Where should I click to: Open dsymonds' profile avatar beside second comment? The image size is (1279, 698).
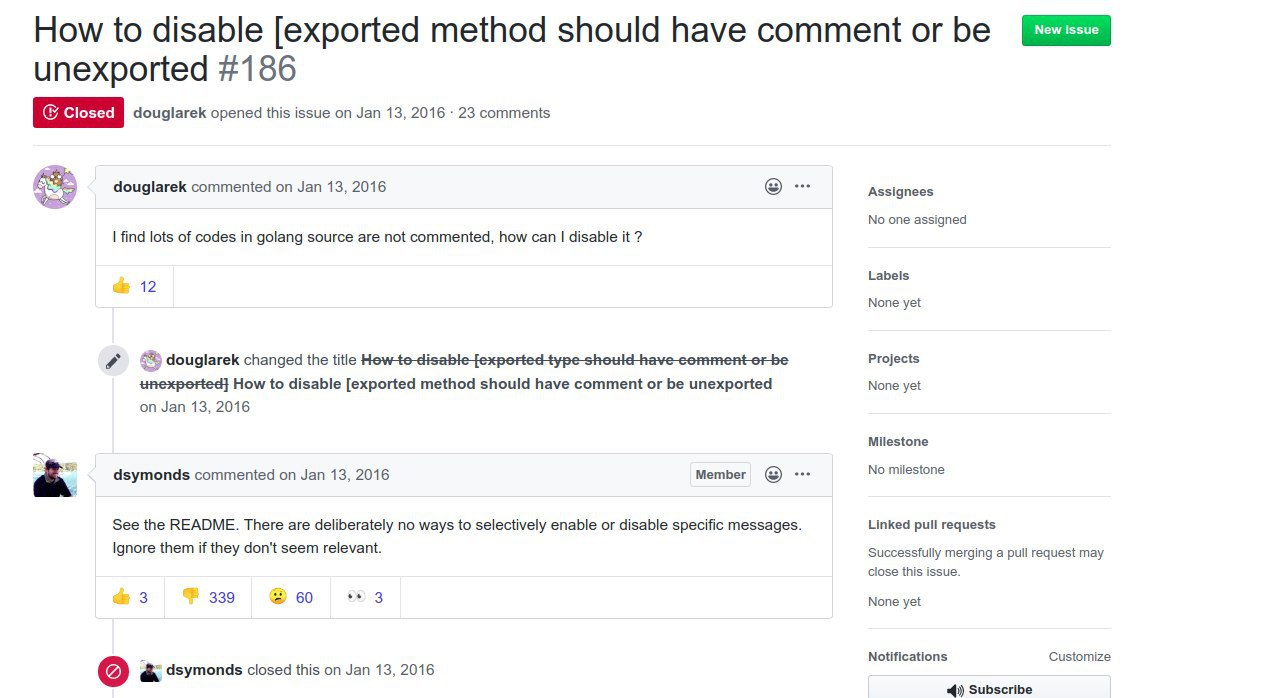coord(55,475)
